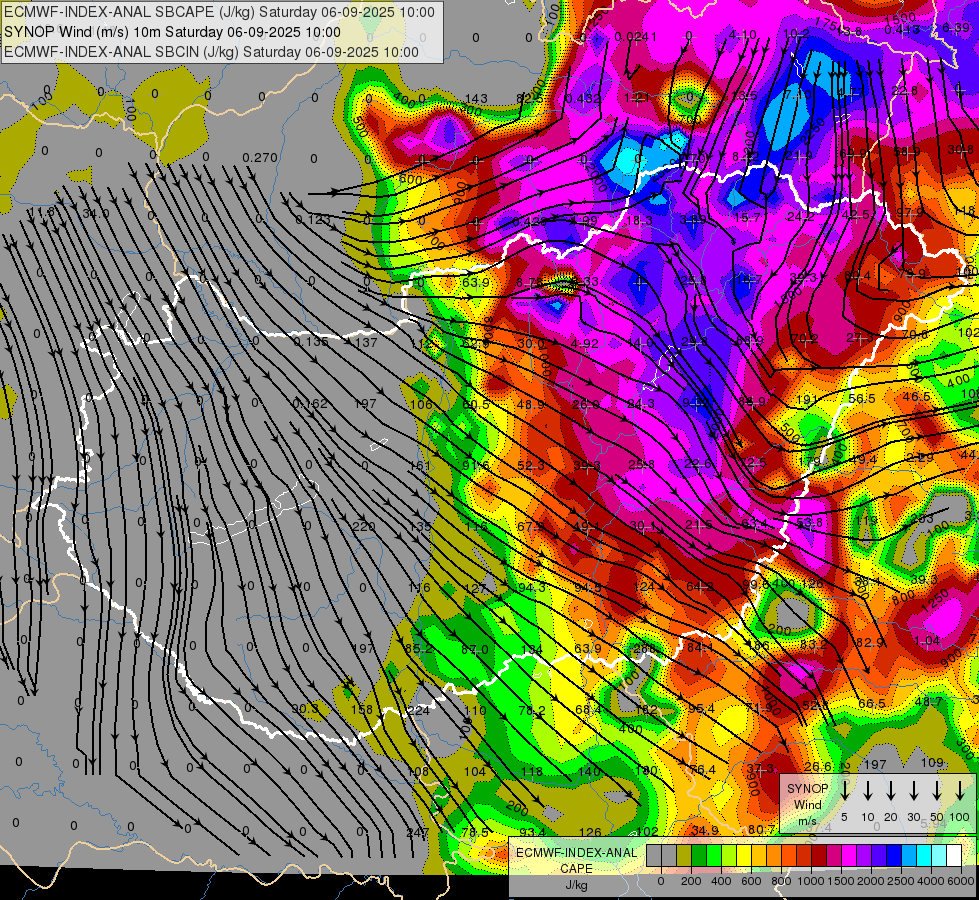This screenshot has width=979, height=900.
Task: Click the '95.4' value on the map
Action: [x=701, y=708]
